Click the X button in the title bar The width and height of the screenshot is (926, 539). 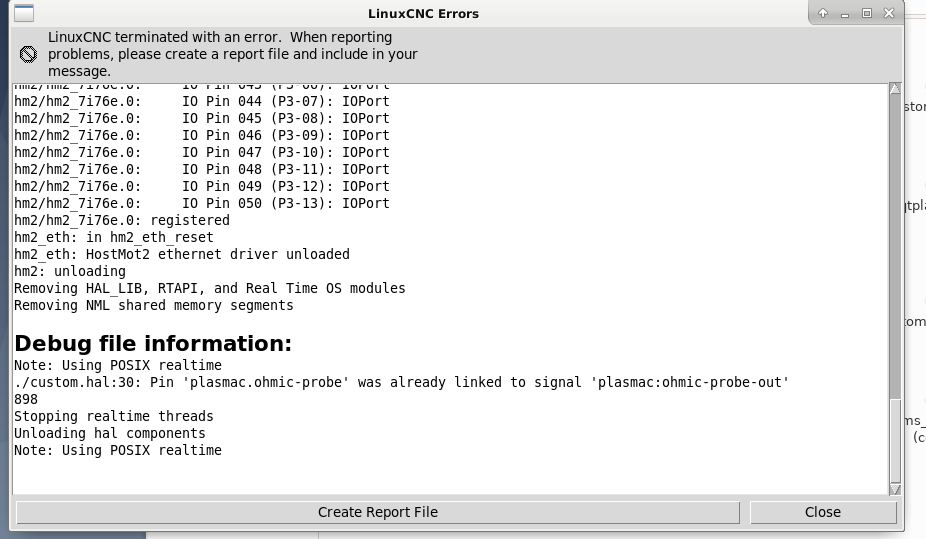point(889,13)
